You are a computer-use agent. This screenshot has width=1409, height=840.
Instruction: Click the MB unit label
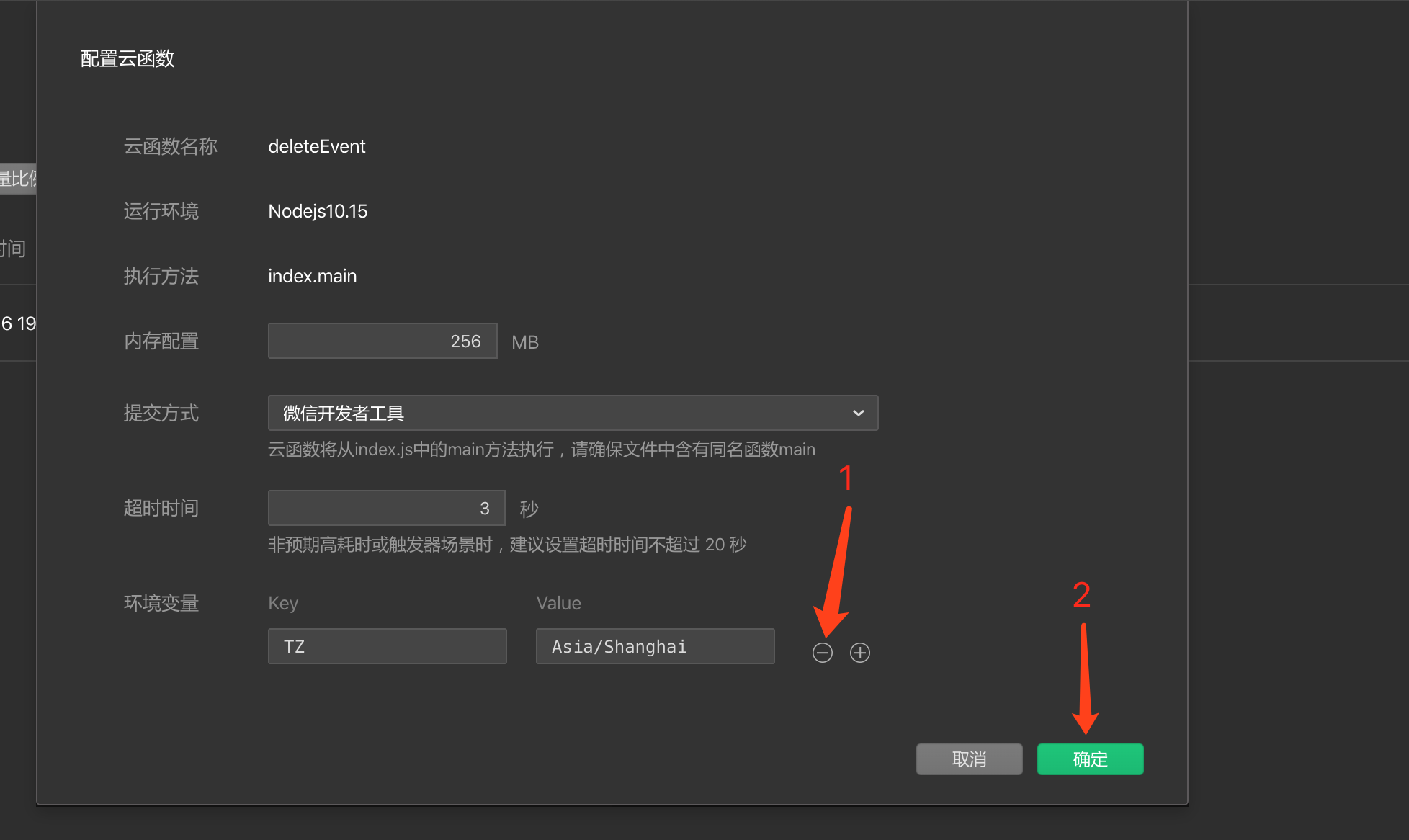click(x=524, y=342)
